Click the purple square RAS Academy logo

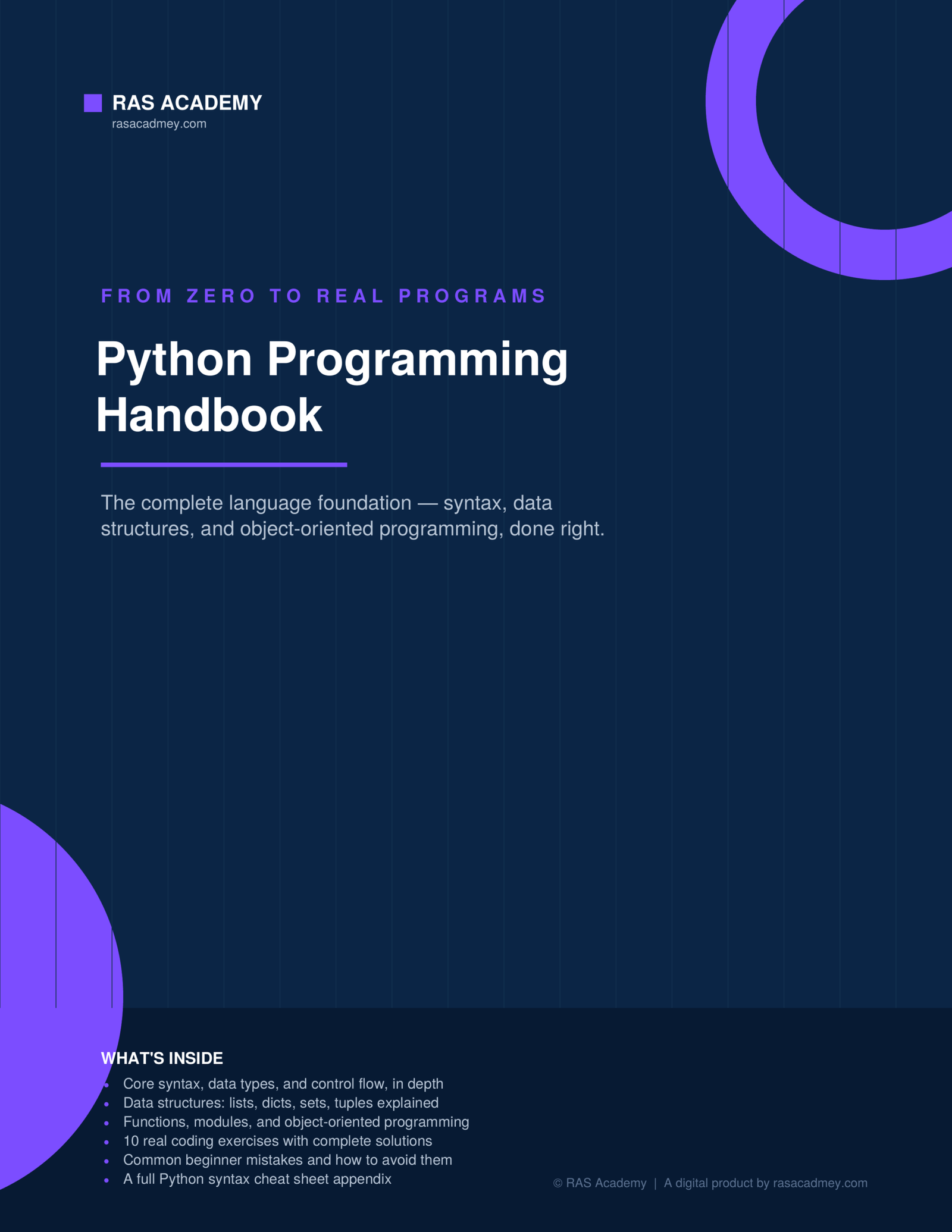pyautogui.click(x=93, y=103)
